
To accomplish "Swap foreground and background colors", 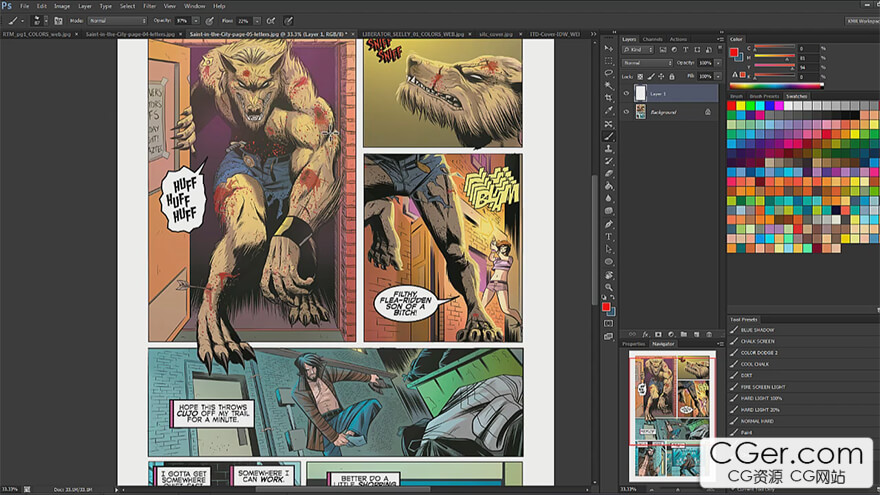I will click(613, 297).
